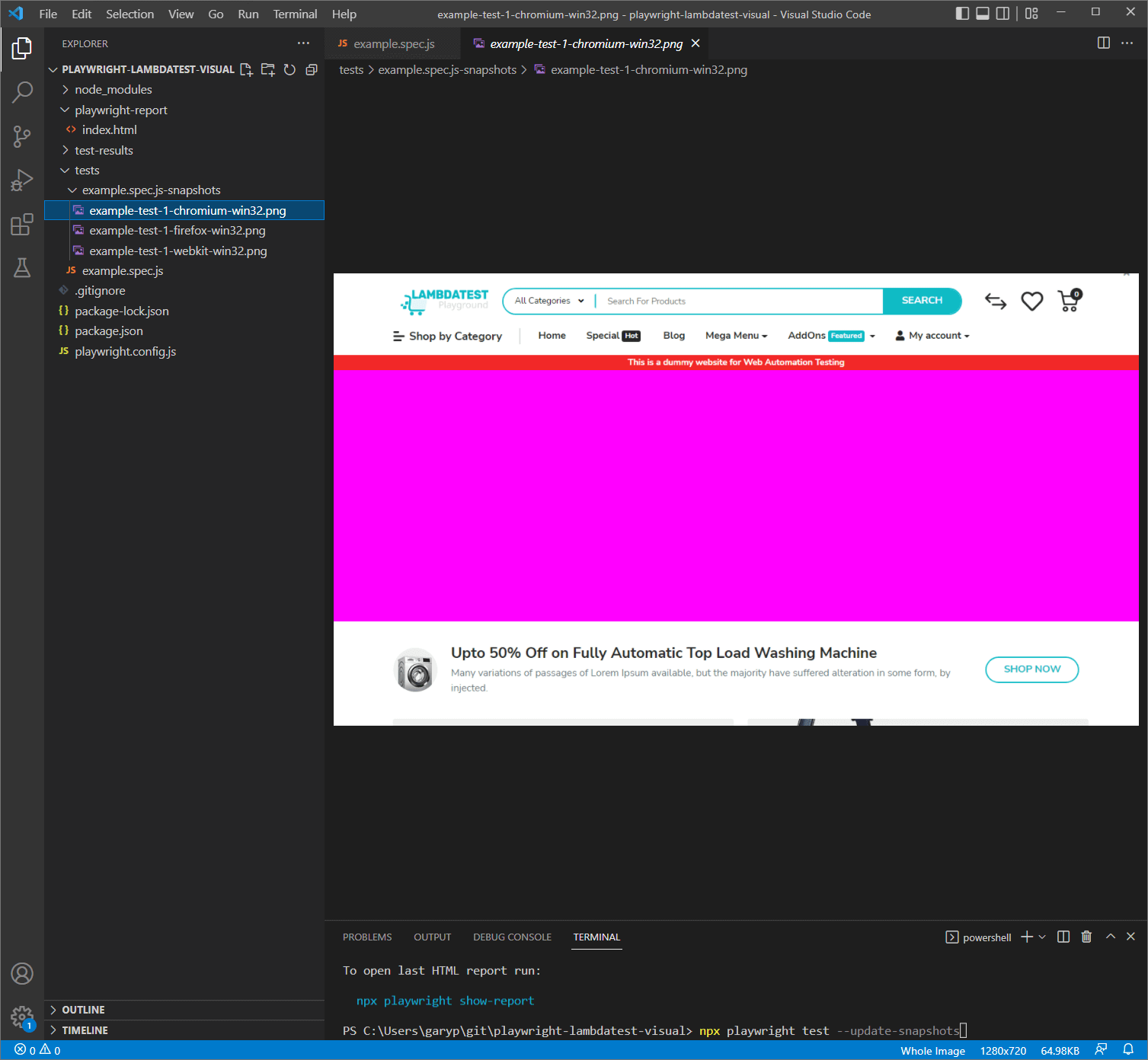Switch to the example.spec.js tab
The image size is (1148, 1060).
pos(392,43)
